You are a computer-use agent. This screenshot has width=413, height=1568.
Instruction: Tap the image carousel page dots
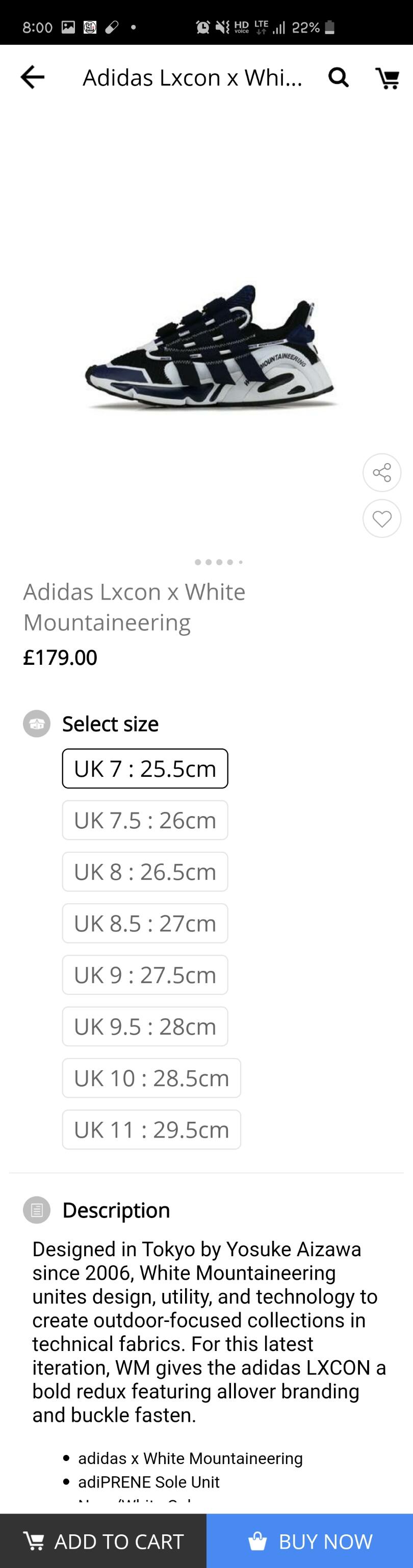218,562
